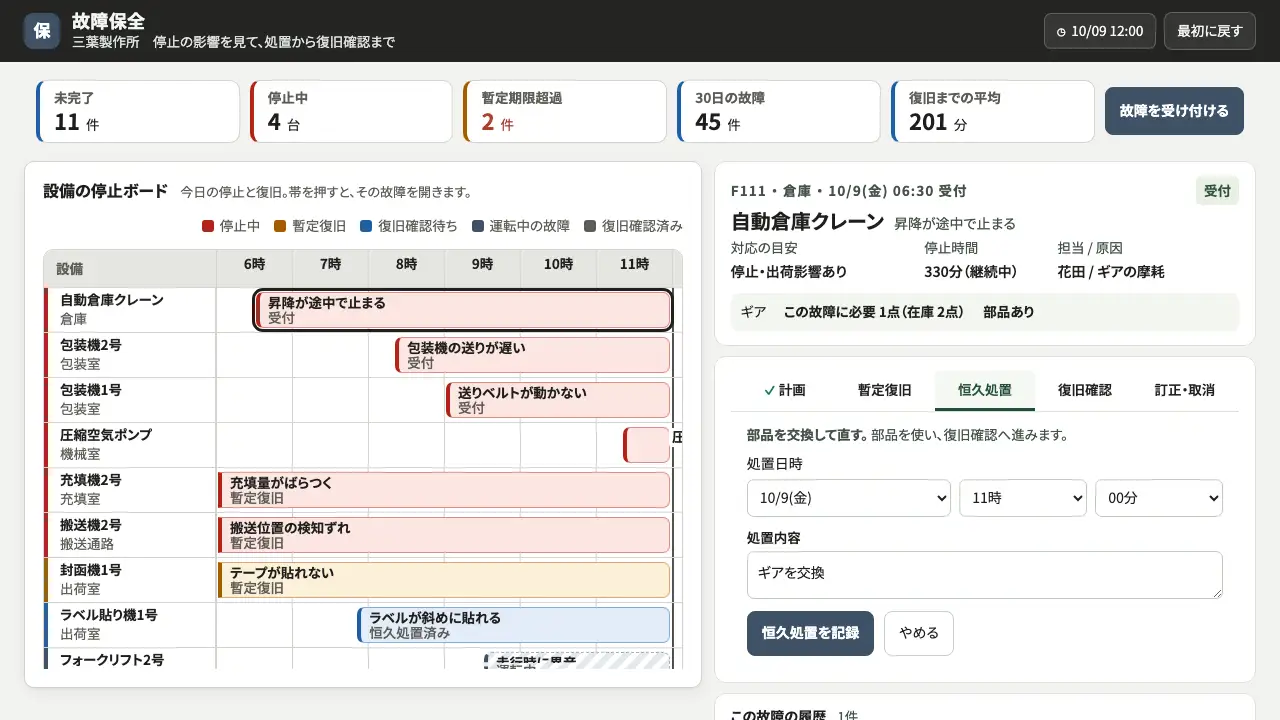1280x720 pixels.
Task: Click the 花田 / ギアの摩耗 value
Action: tap(1111, 272)
